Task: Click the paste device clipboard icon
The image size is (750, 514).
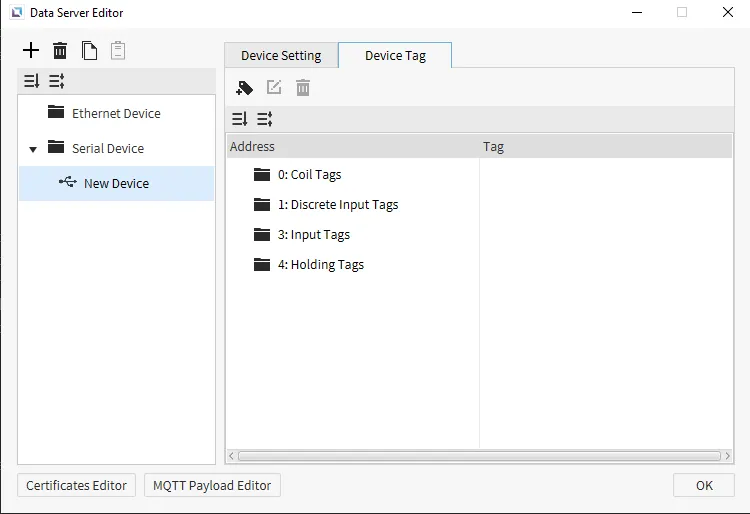Action: click(x=118, y=51)
